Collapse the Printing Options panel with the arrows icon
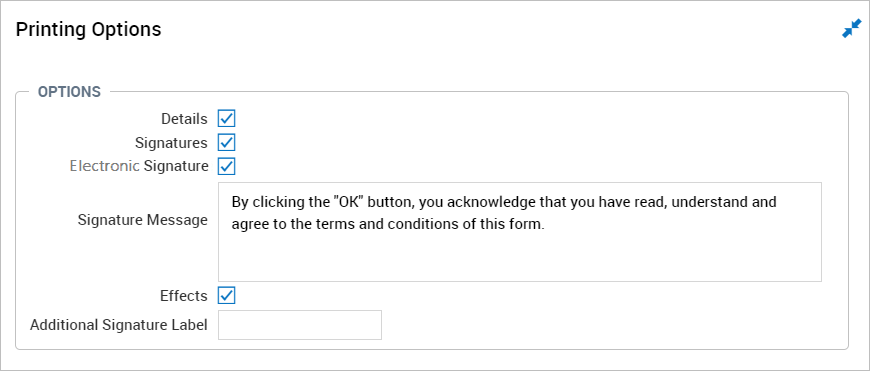The height and width of the screenshot is (371, 870). [851, 29]
